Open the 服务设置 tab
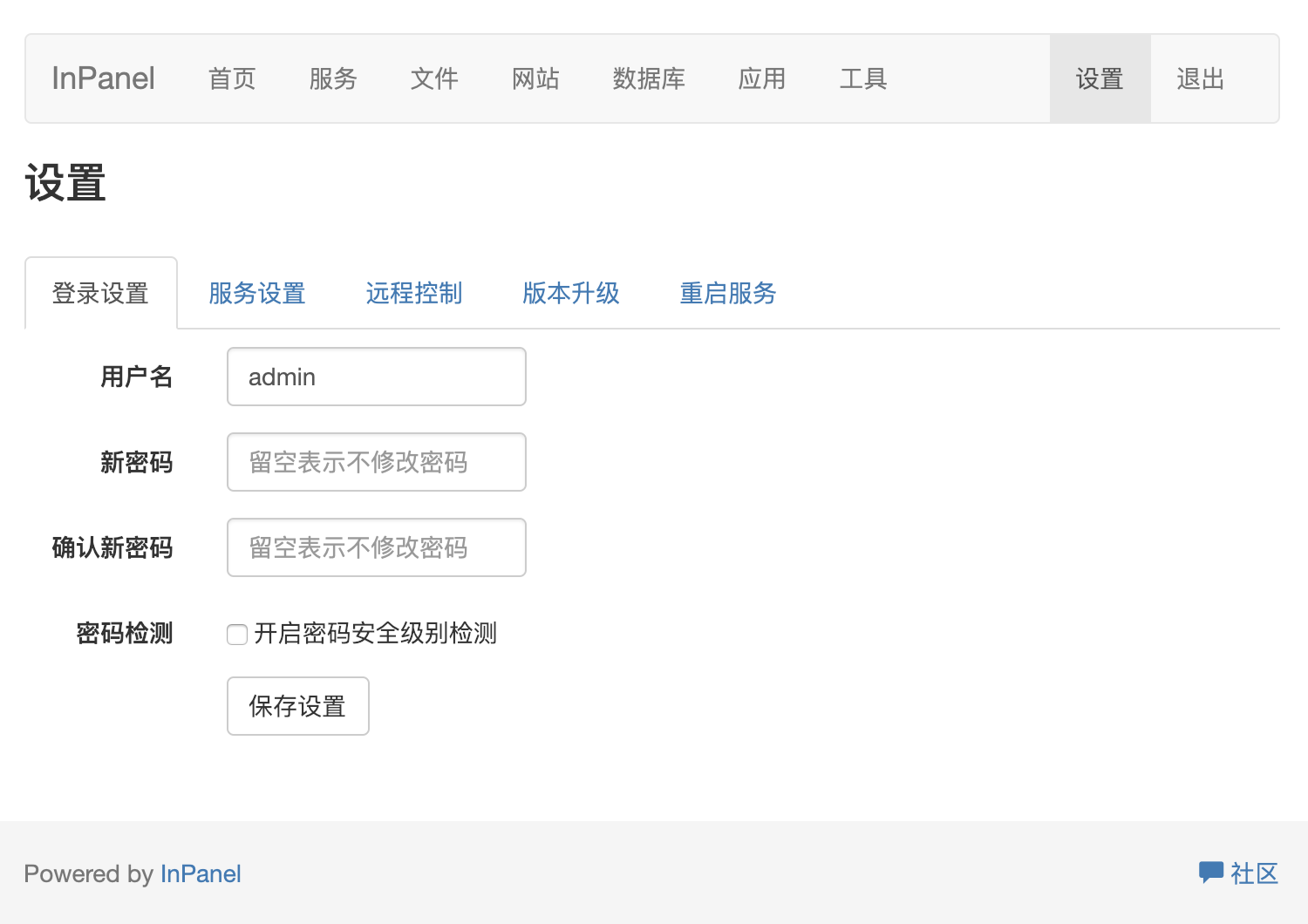 [257, 294]
